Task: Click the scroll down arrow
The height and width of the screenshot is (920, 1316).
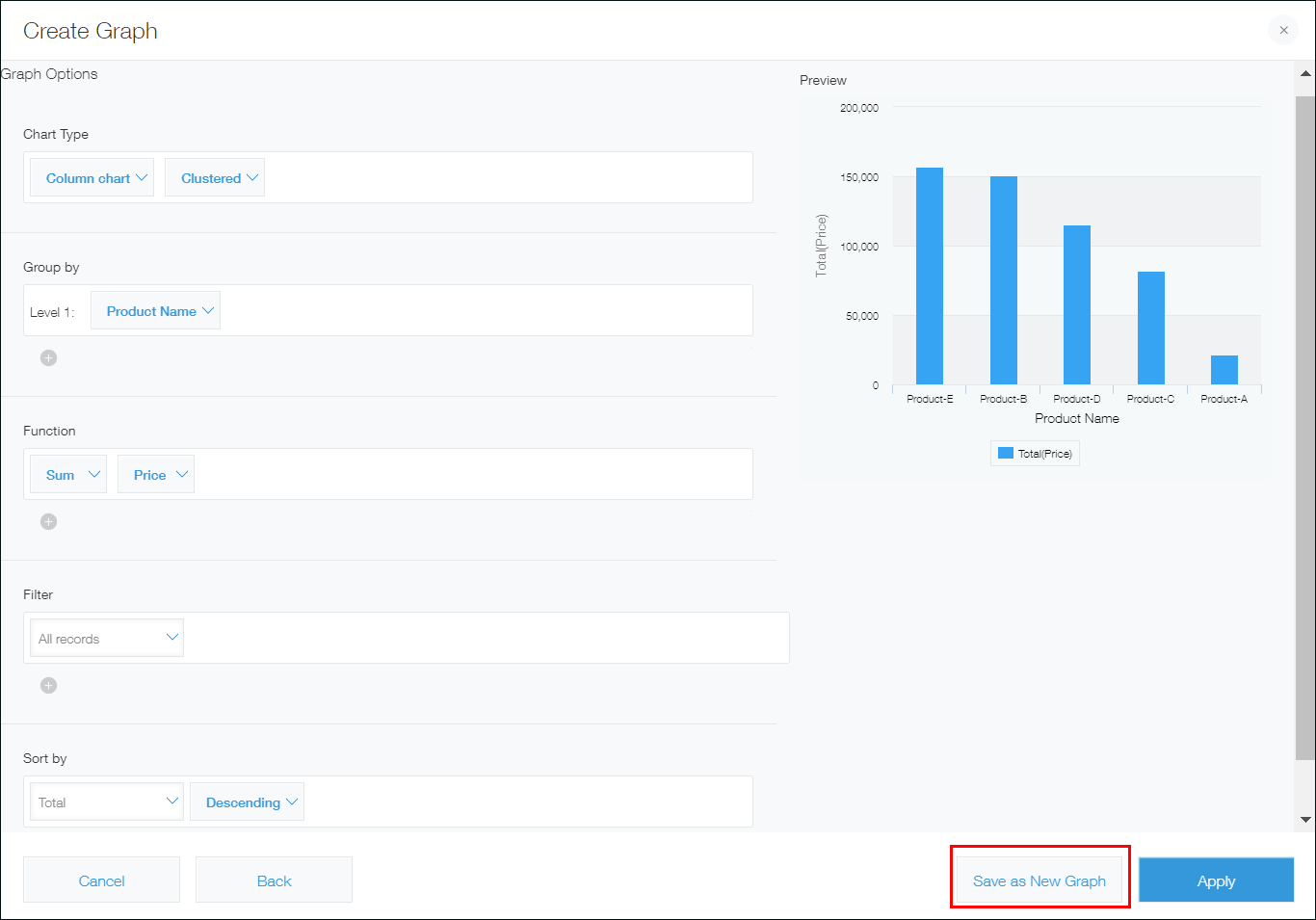Action: (1305, 820)
